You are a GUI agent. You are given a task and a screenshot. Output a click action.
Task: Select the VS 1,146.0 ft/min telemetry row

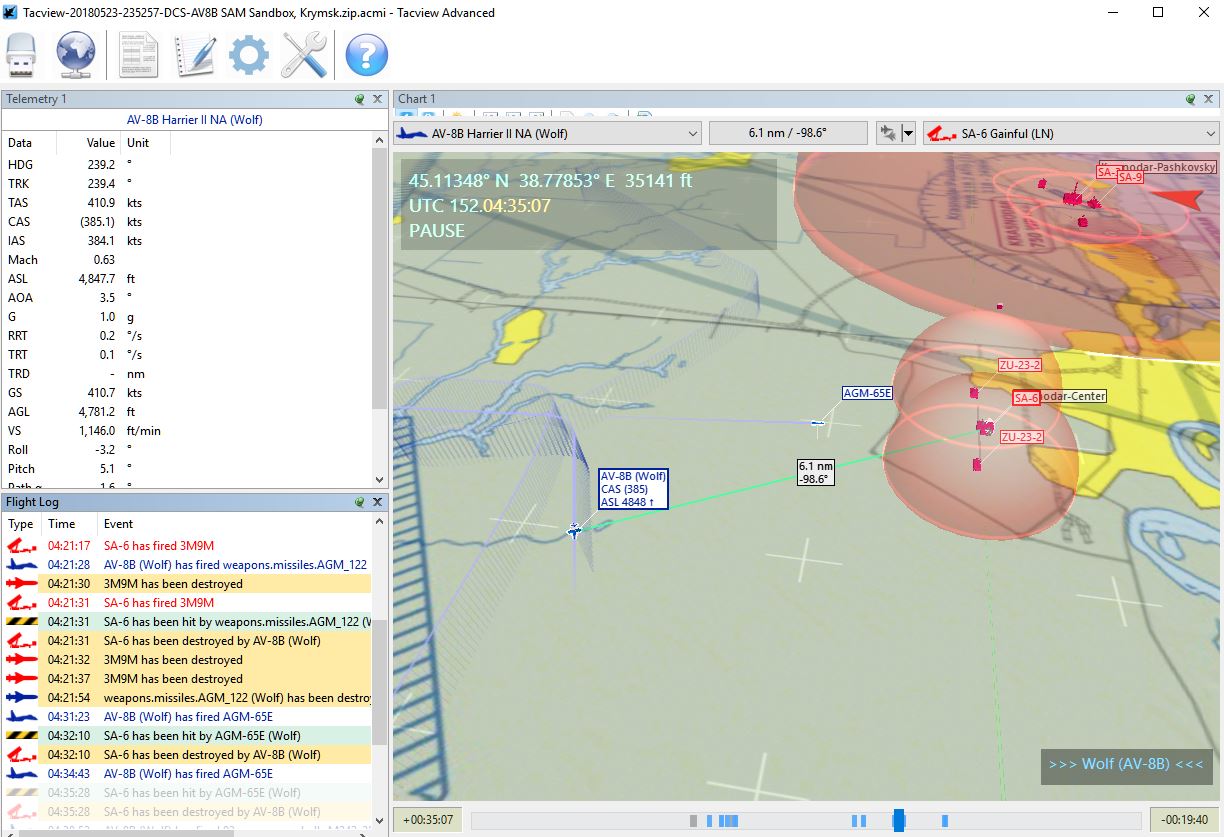point(187,431)
